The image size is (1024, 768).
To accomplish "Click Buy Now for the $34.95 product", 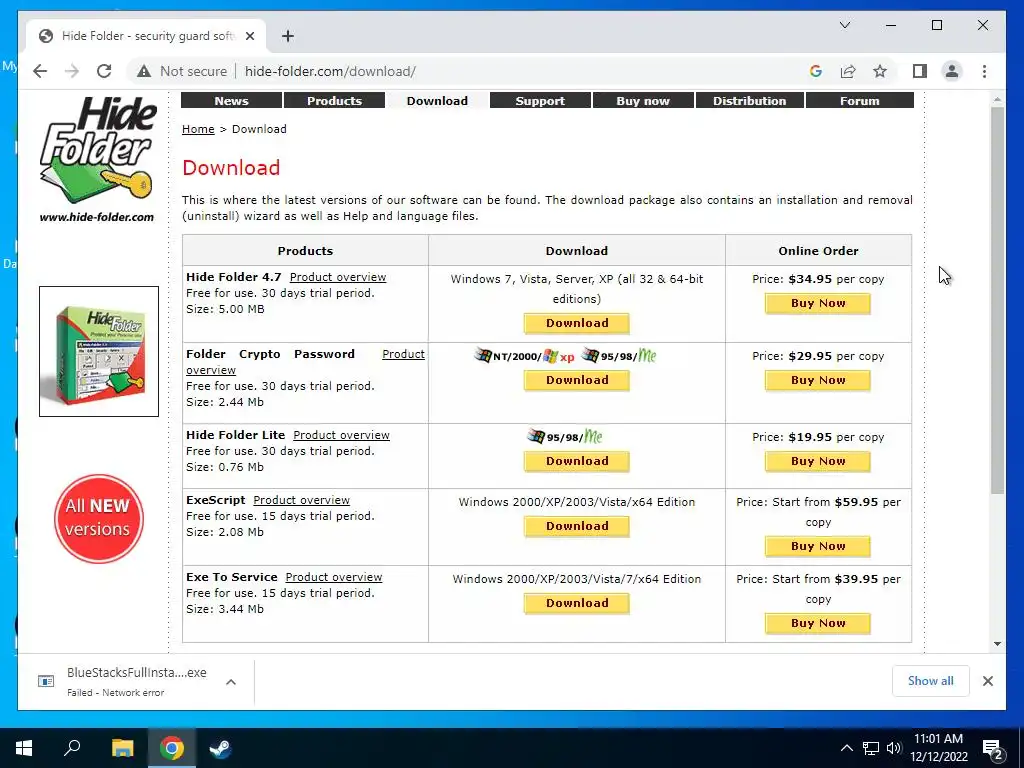I will pos(818,303).
